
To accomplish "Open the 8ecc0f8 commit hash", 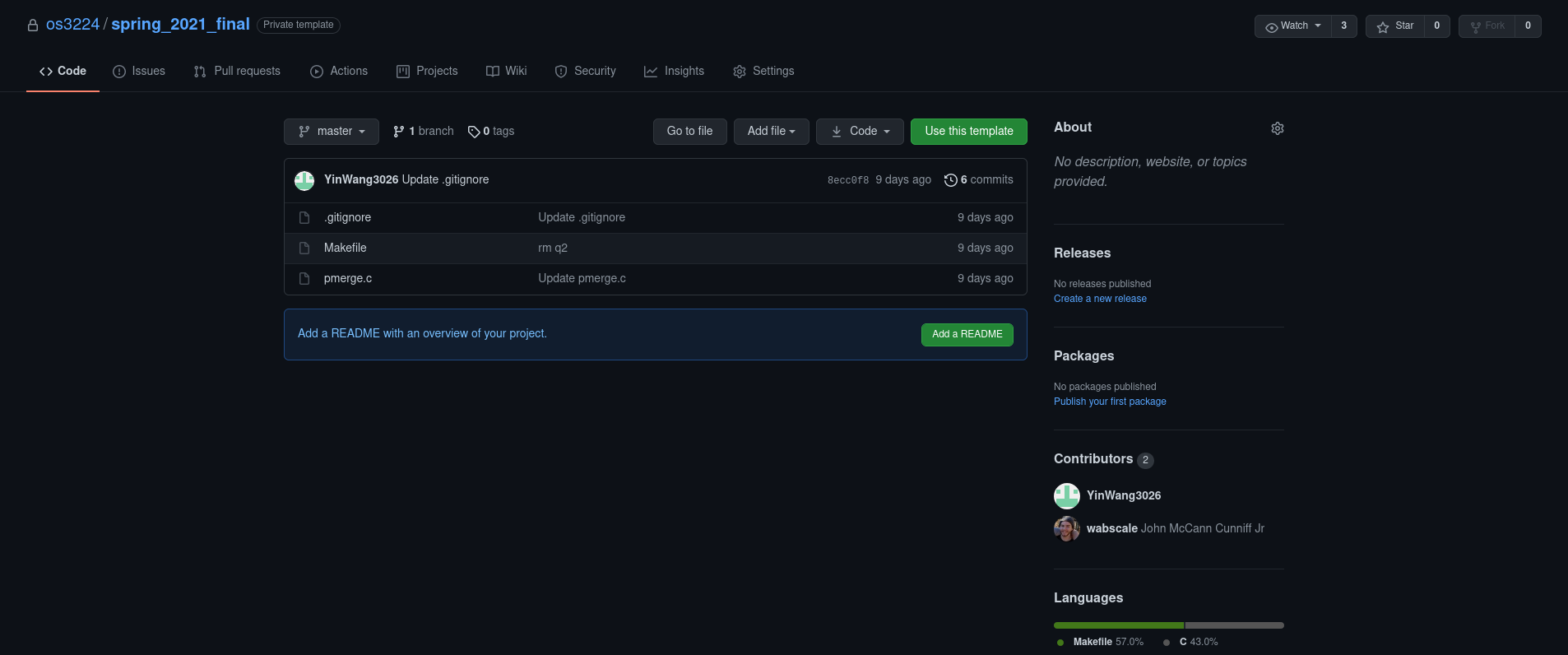I will (x=847, y=180).
